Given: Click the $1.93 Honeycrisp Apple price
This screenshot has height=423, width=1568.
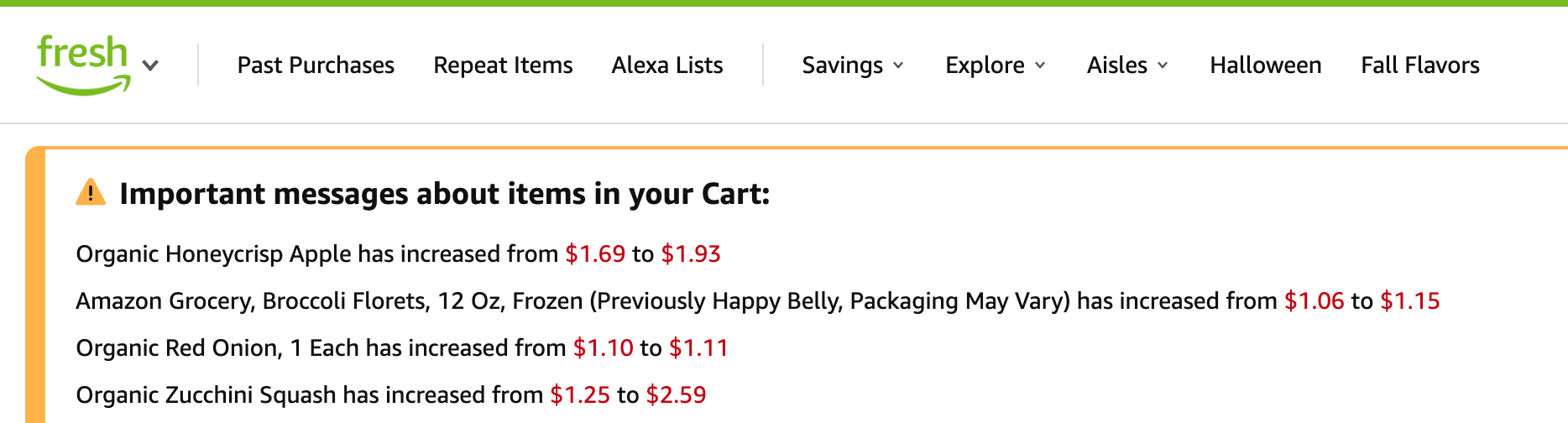Looking at the screenshot, I should coord(691,254).
